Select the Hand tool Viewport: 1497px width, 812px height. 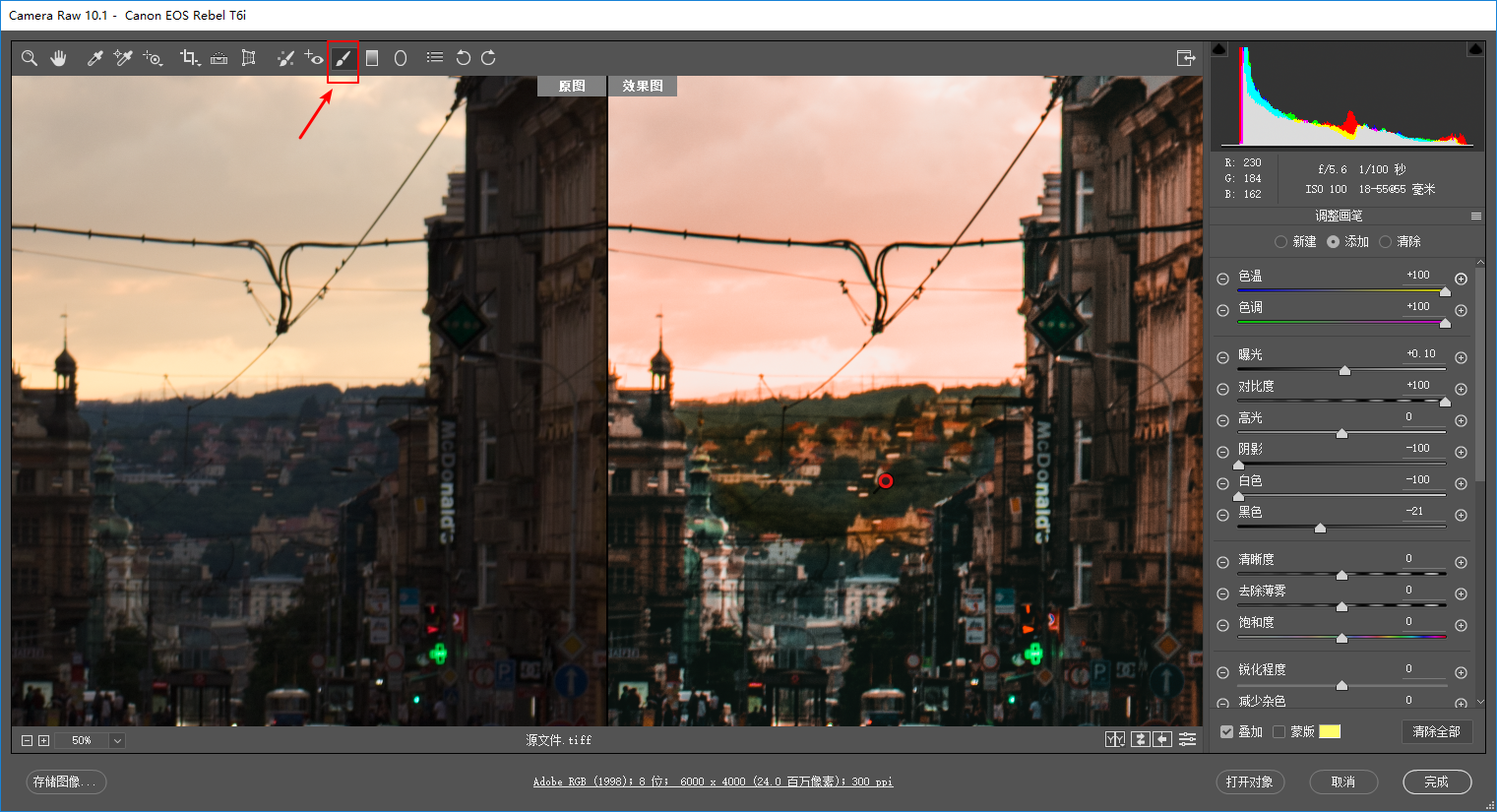click(x=59, y=58)
